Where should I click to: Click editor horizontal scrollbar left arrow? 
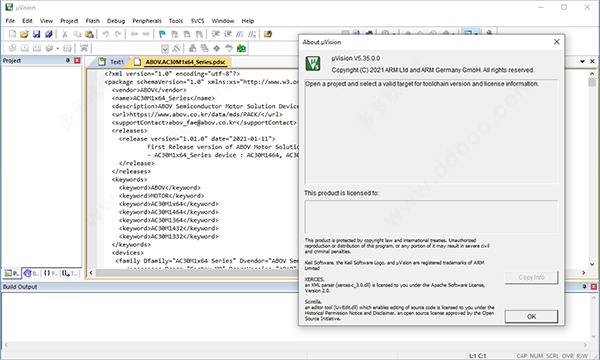tap(91, 273)
